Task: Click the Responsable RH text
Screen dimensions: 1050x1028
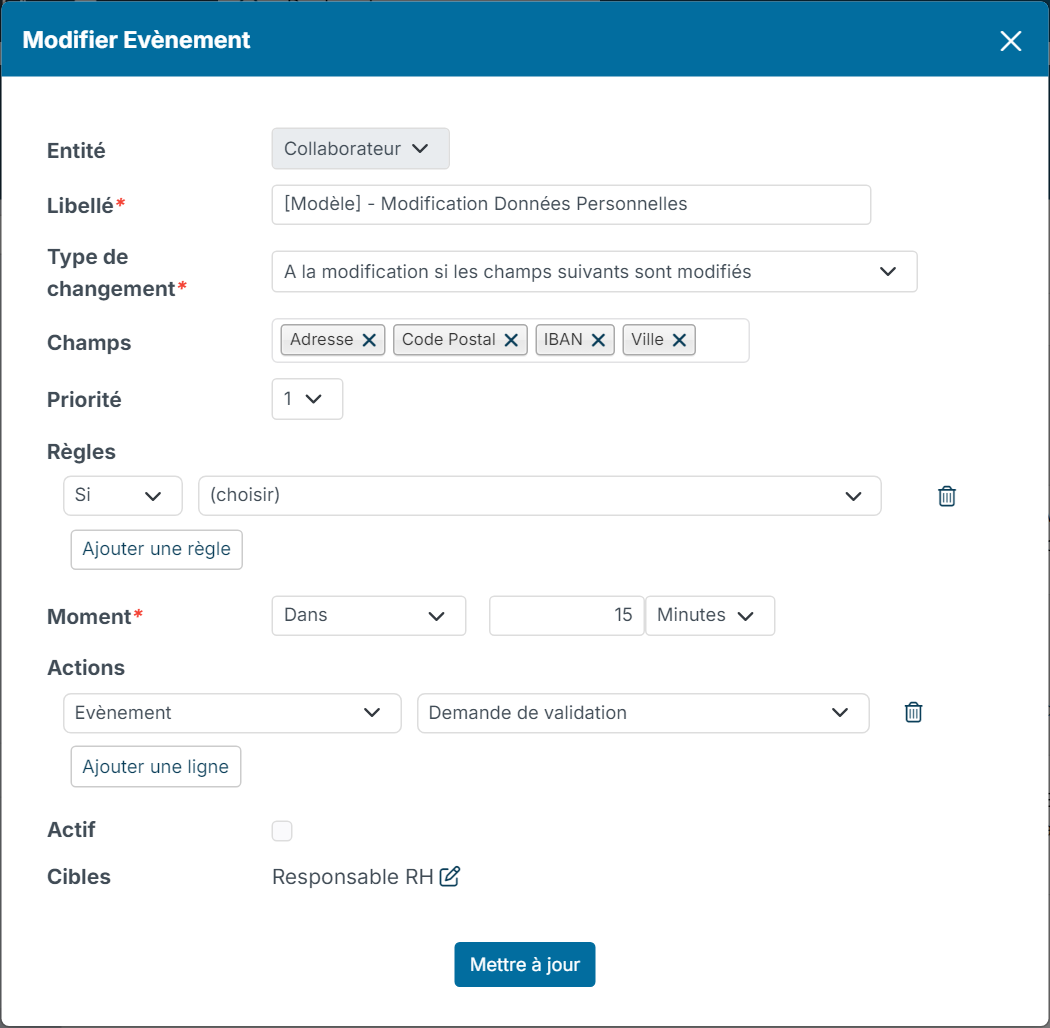Action: pyautogui.click(x=353, y=877)
